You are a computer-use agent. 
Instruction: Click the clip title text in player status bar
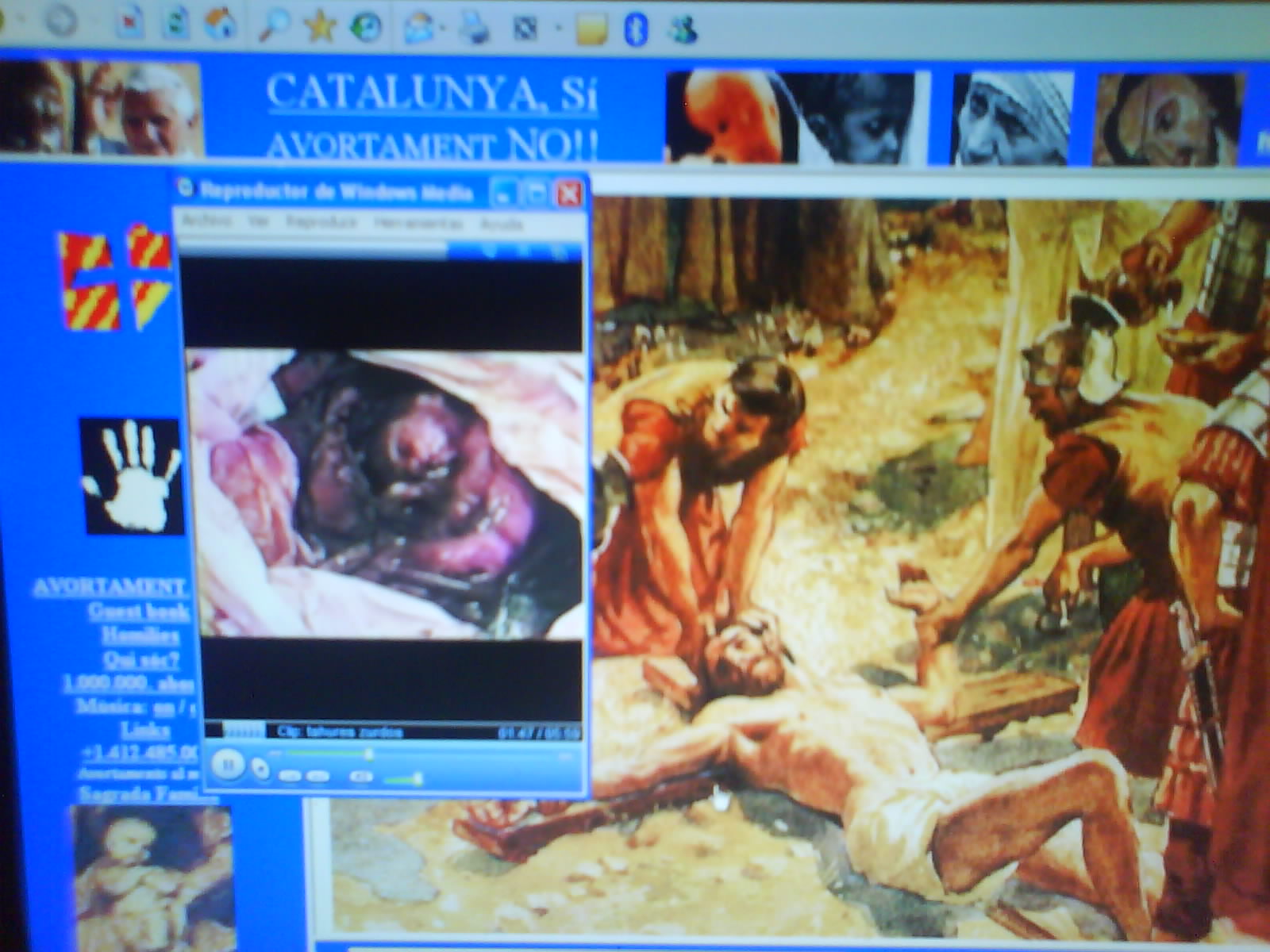coord(341,731)
